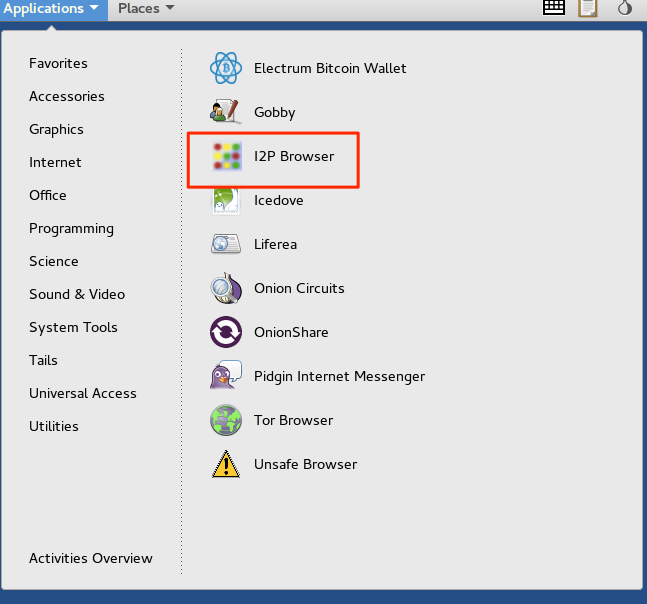Select the Favorites category
Screen dimensions: 647x604
point(58,64)
